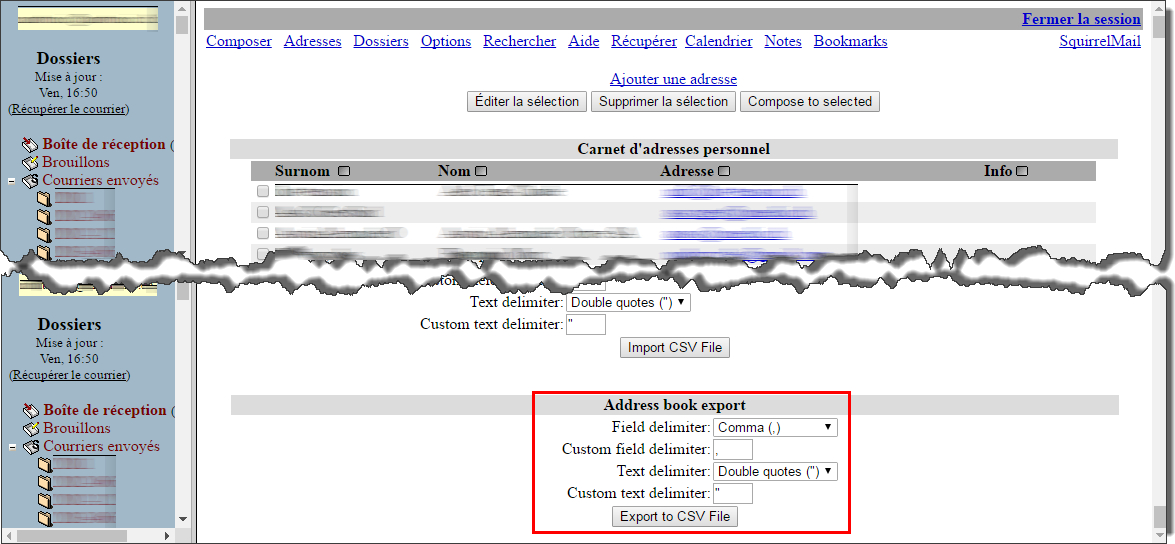Click the sort icon next to Surnom
The height and width of the screenshot is (544, 1175).
(344, 171)
